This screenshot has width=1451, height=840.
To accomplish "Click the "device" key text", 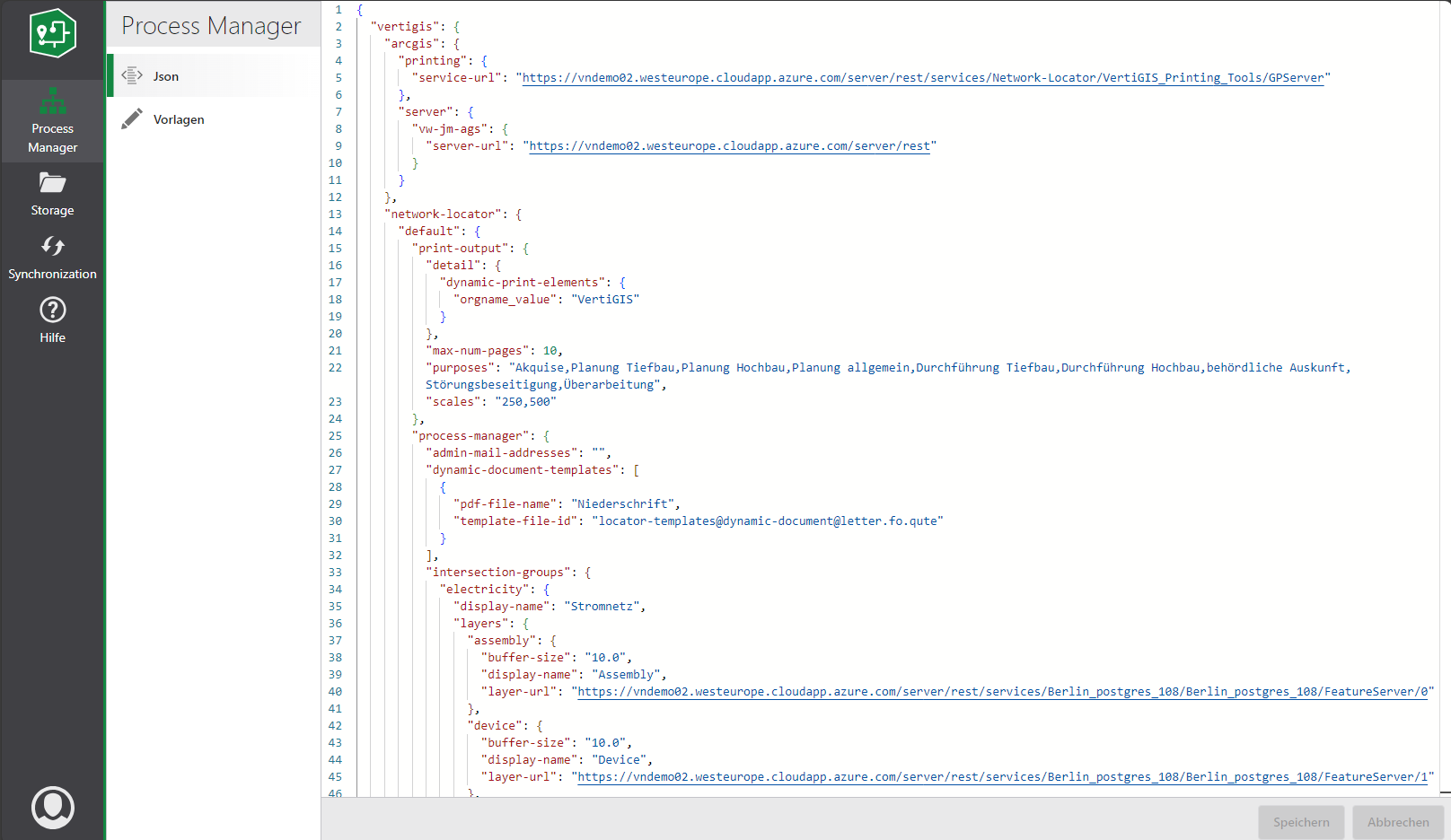I will pyautogui.click(x=495, y=726).
